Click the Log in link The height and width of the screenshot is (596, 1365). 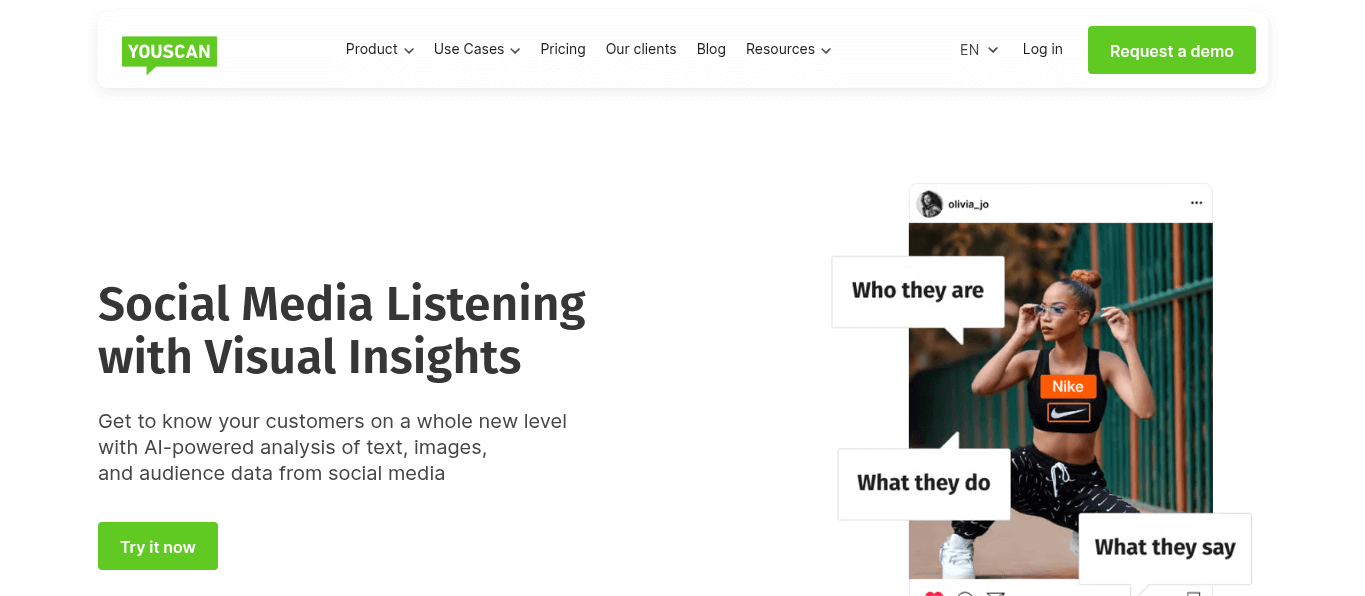1042,50
